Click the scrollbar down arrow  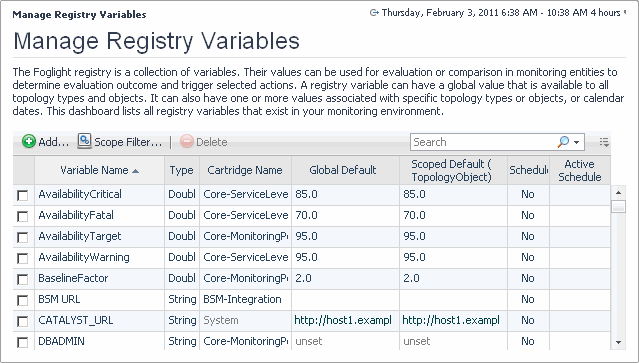coord(618,342)
